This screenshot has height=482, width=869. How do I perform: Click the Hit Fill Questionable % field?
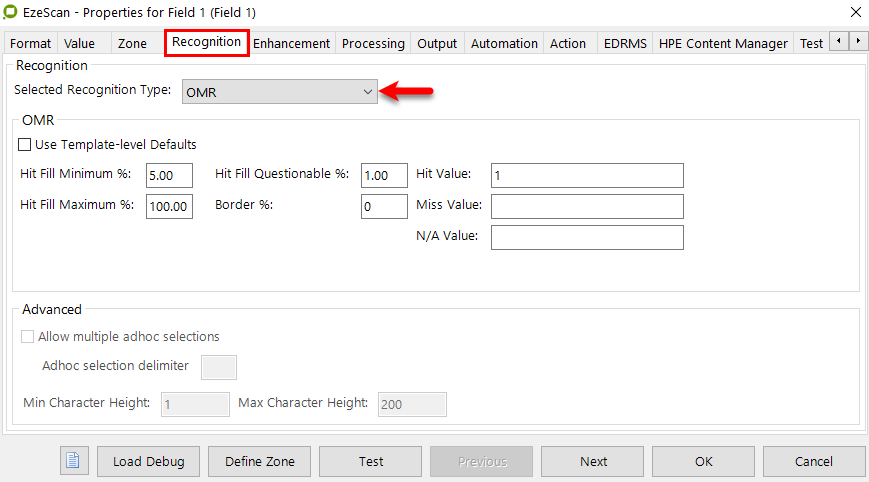click(384, 175)
